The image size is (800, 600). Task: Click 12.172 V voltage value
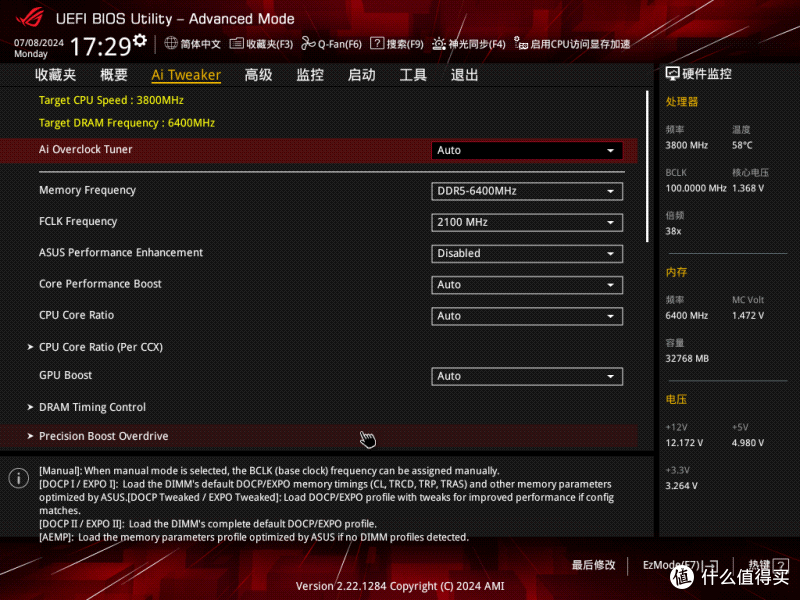click(x=684, y=443)
